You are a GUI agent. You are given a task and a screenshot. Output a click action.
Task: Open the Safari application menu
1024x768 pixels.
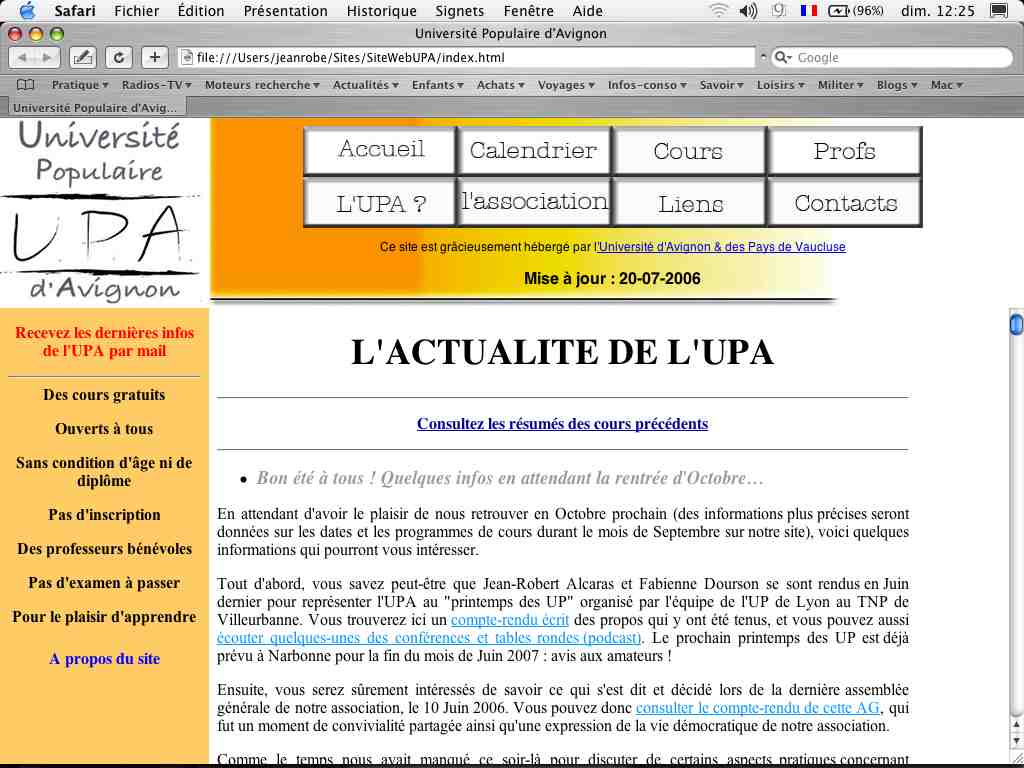click(x=74, y=10)
